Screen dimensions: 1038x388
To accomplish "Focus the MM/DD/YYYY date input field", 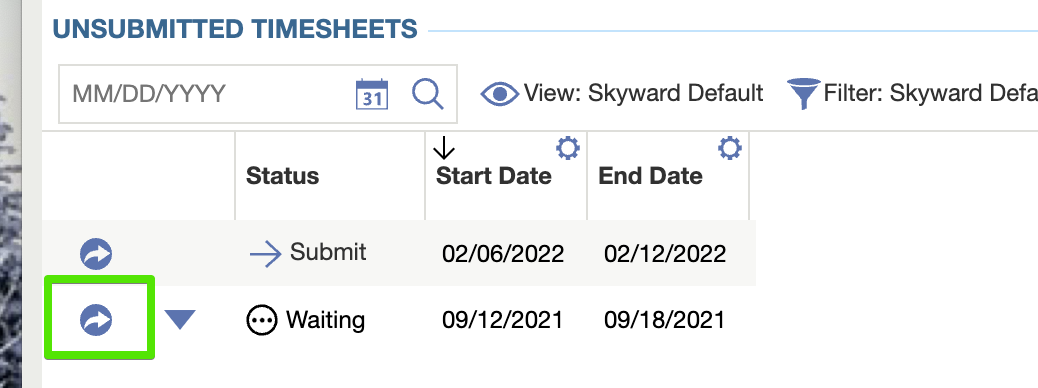I will 205,94.
